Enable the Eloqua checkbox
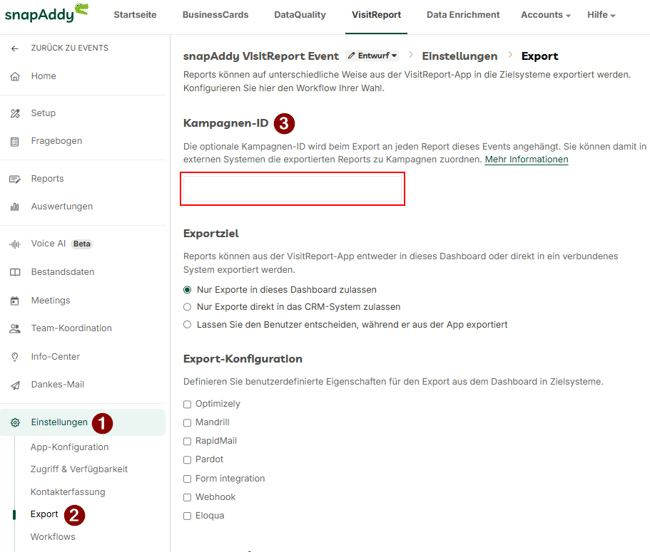650x552 pixels. (187, 516)
